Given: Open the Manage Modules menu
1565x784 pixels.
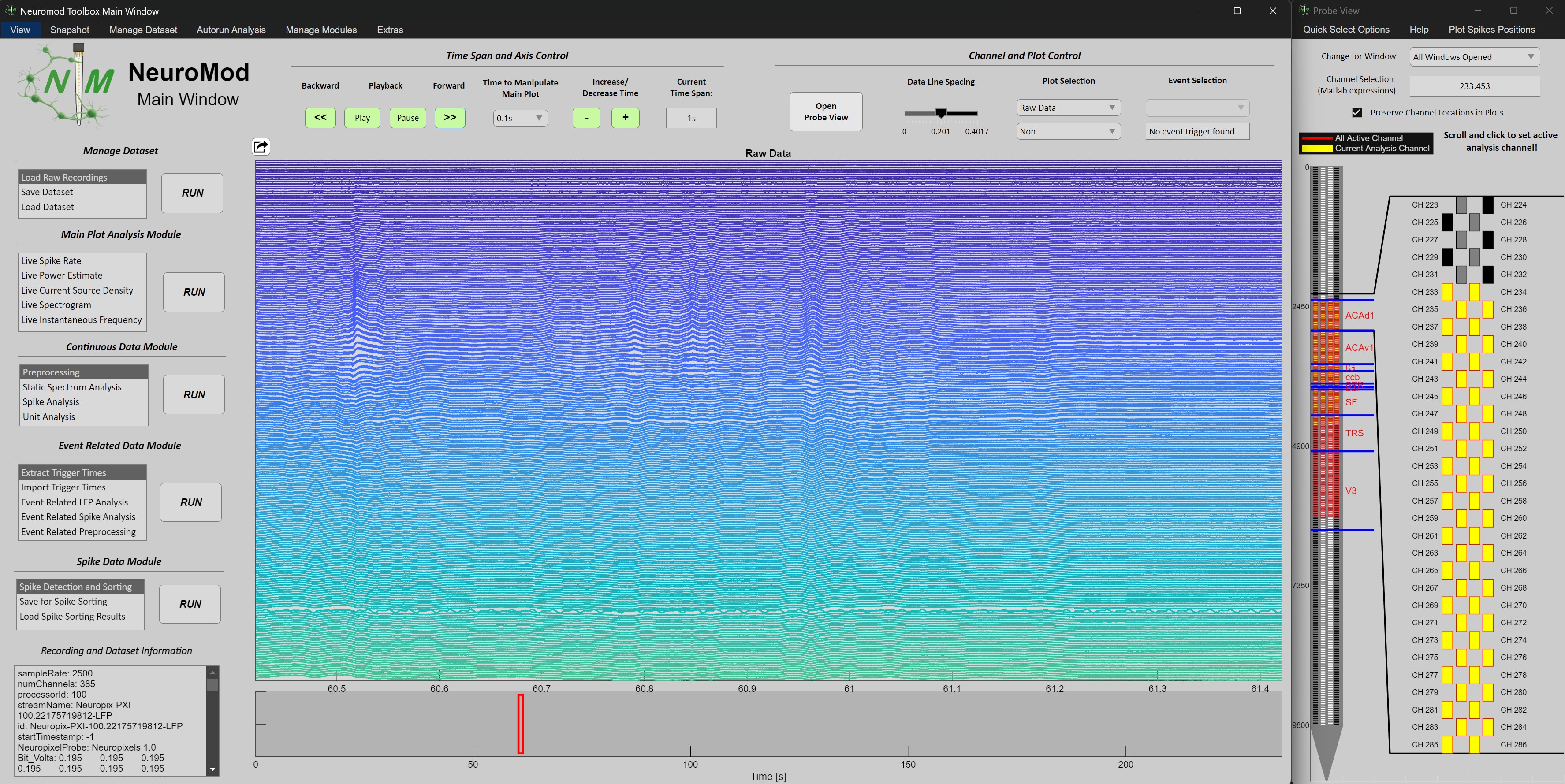Looking at the screenshot, I should [321, 30].
